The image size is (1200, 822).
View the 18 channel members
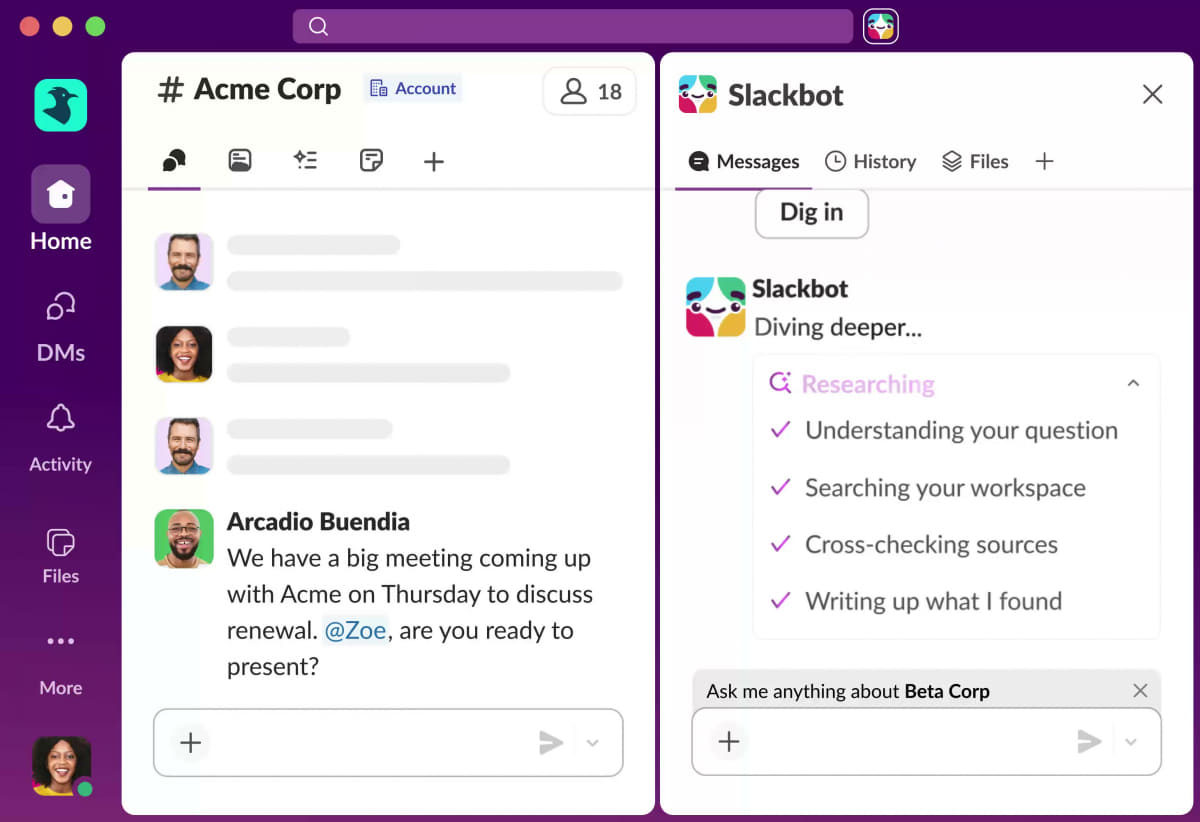tap(590, 92)
